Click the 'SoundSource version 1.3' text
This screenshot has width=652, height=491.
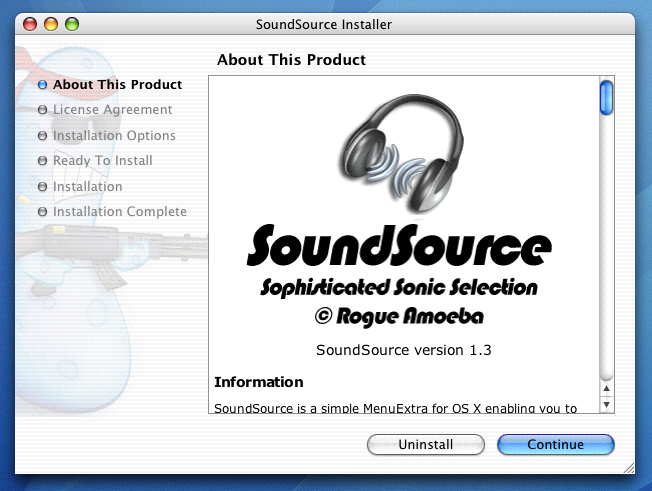click(403, 350)
